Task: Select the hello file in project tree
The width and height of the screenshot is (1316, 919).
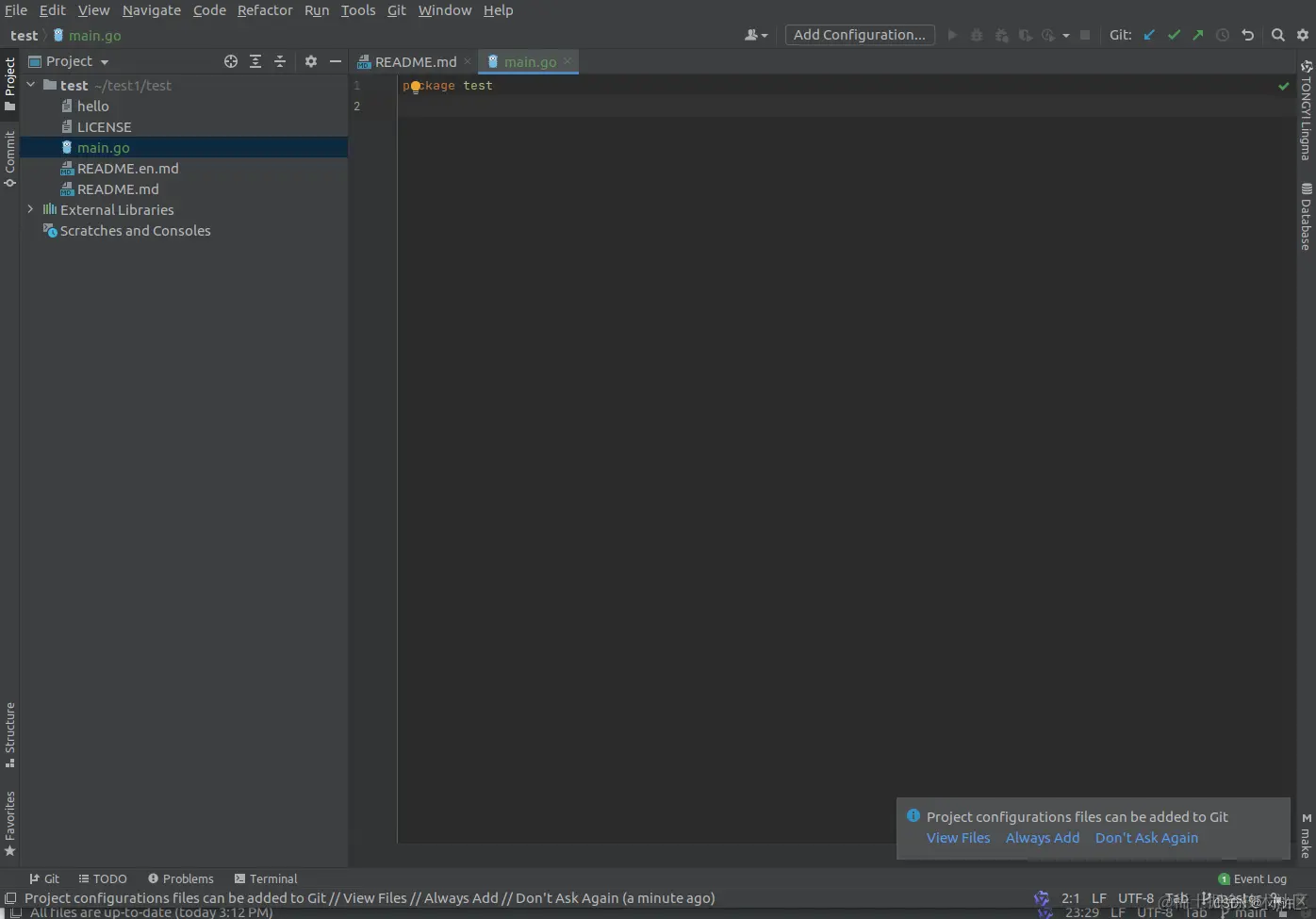Action: pyautogui.click(x=92, y=107)
